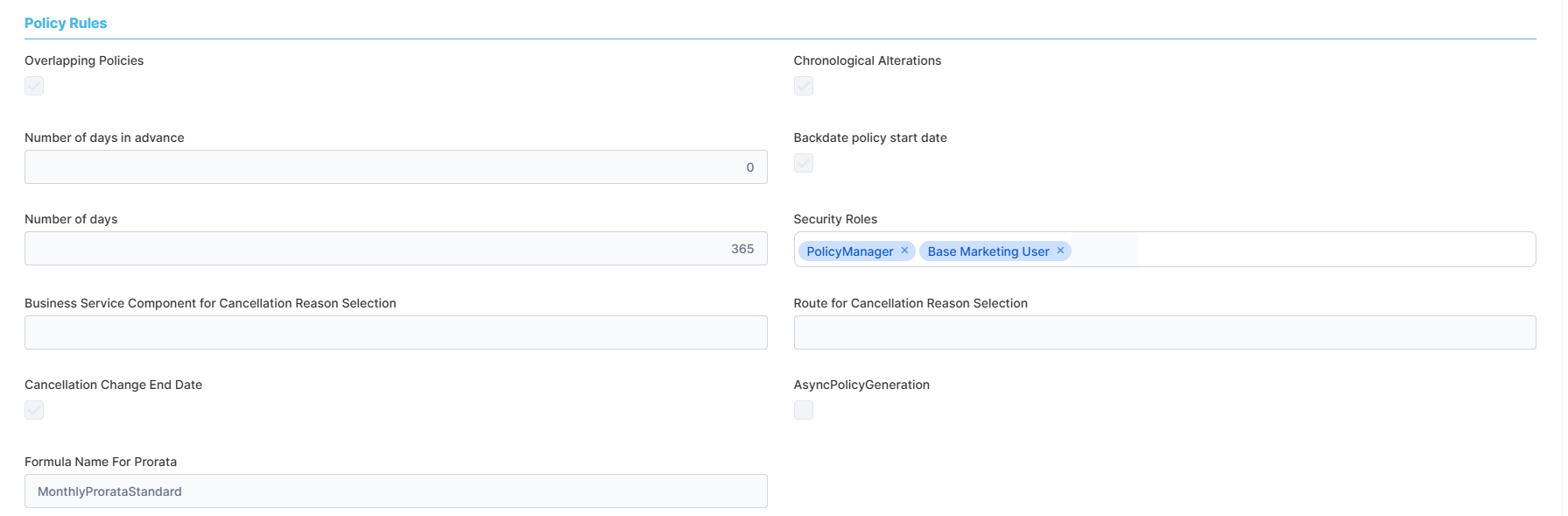Viewport: 1568px width, 516px height.
Task: Toggle the Chronological Alterations checkbox
Action: pos(803,86)
